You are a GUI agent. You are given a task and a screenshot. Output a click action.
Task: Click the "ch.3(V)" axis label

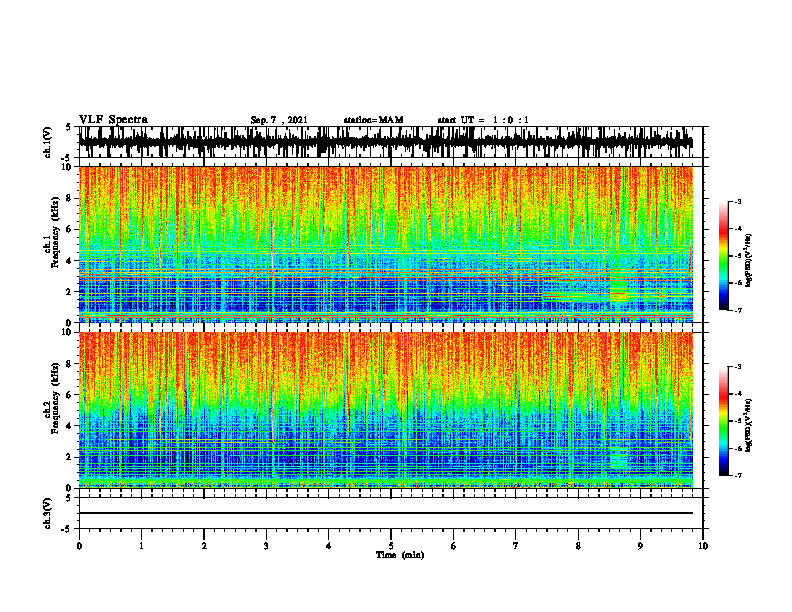click(x=47, y=513)
